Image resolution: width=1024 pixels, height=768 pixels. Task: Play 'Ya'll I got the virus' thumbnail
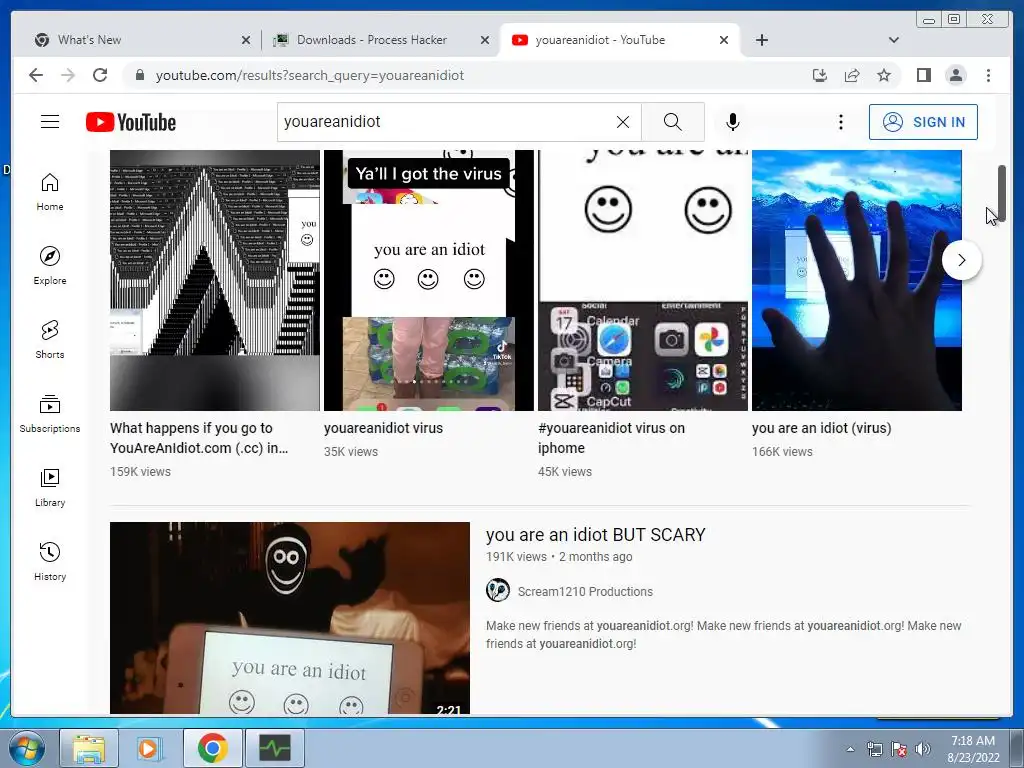pos(428,280)
